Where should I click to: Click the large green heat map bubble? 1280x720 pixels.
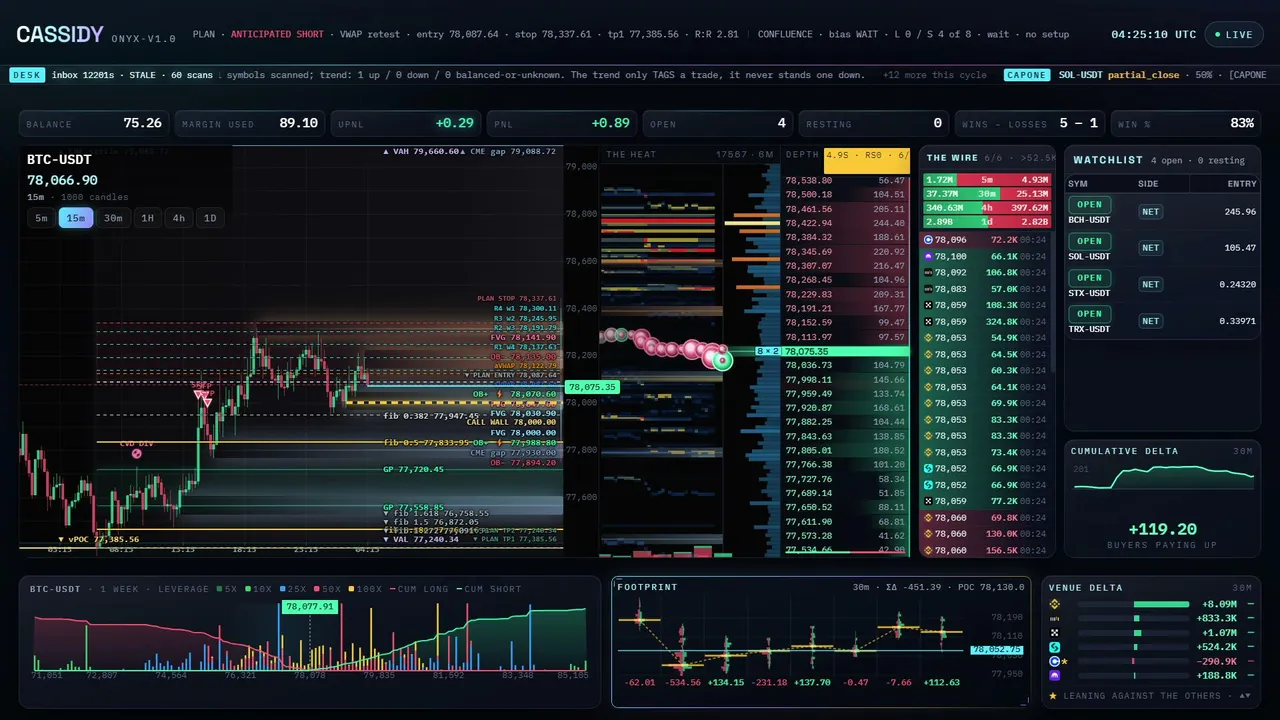721,360
